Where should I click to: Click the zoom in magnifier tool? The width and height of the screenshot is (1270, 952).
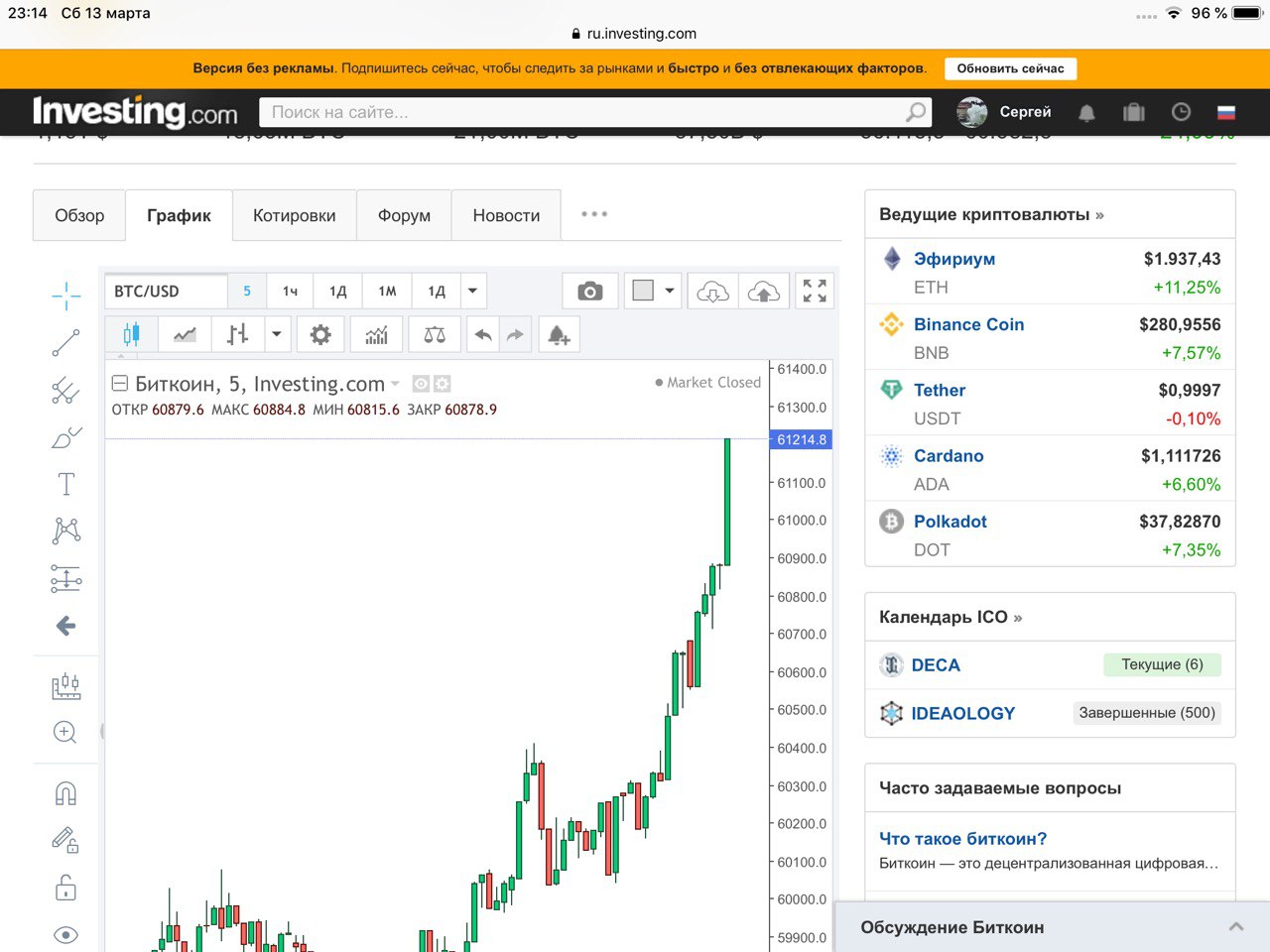[x=65, y=733]
